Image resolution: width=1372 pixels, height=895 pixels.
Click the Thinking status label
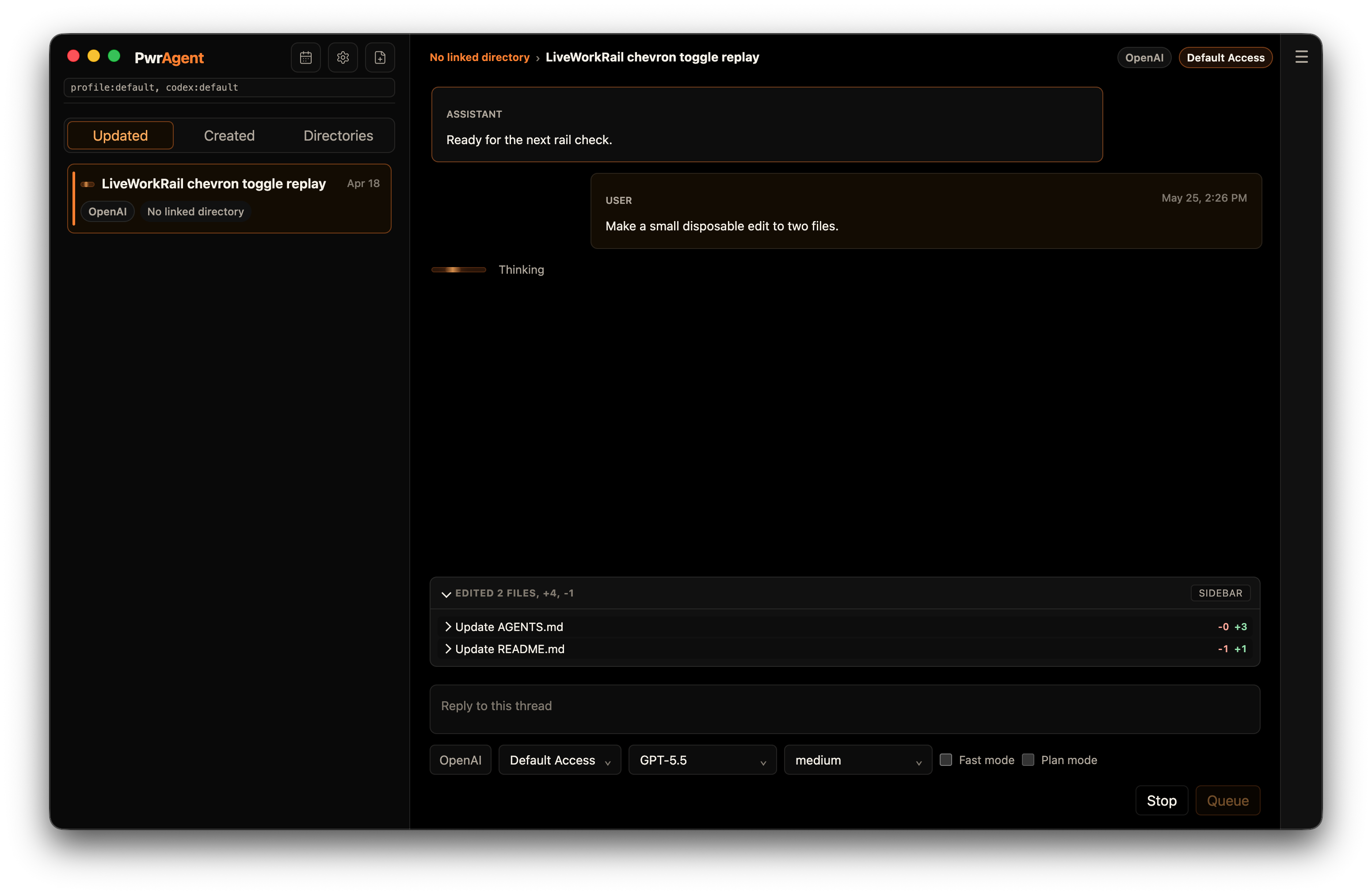pyautogui.click(x=521, y=270)
